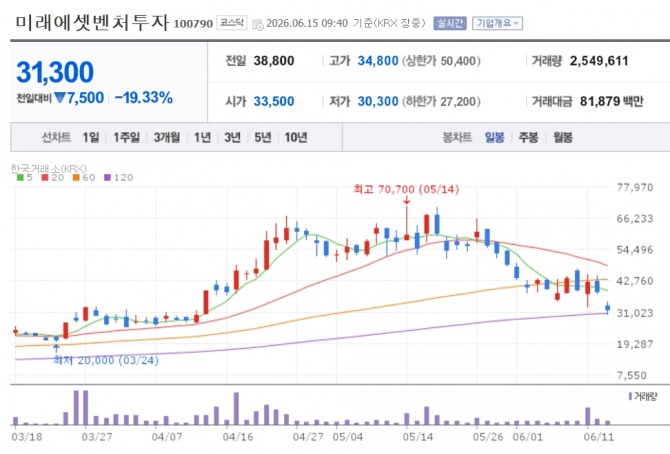Click the down-arrow 7,500 change value
The image size is (670, 454).
(79, 97)
